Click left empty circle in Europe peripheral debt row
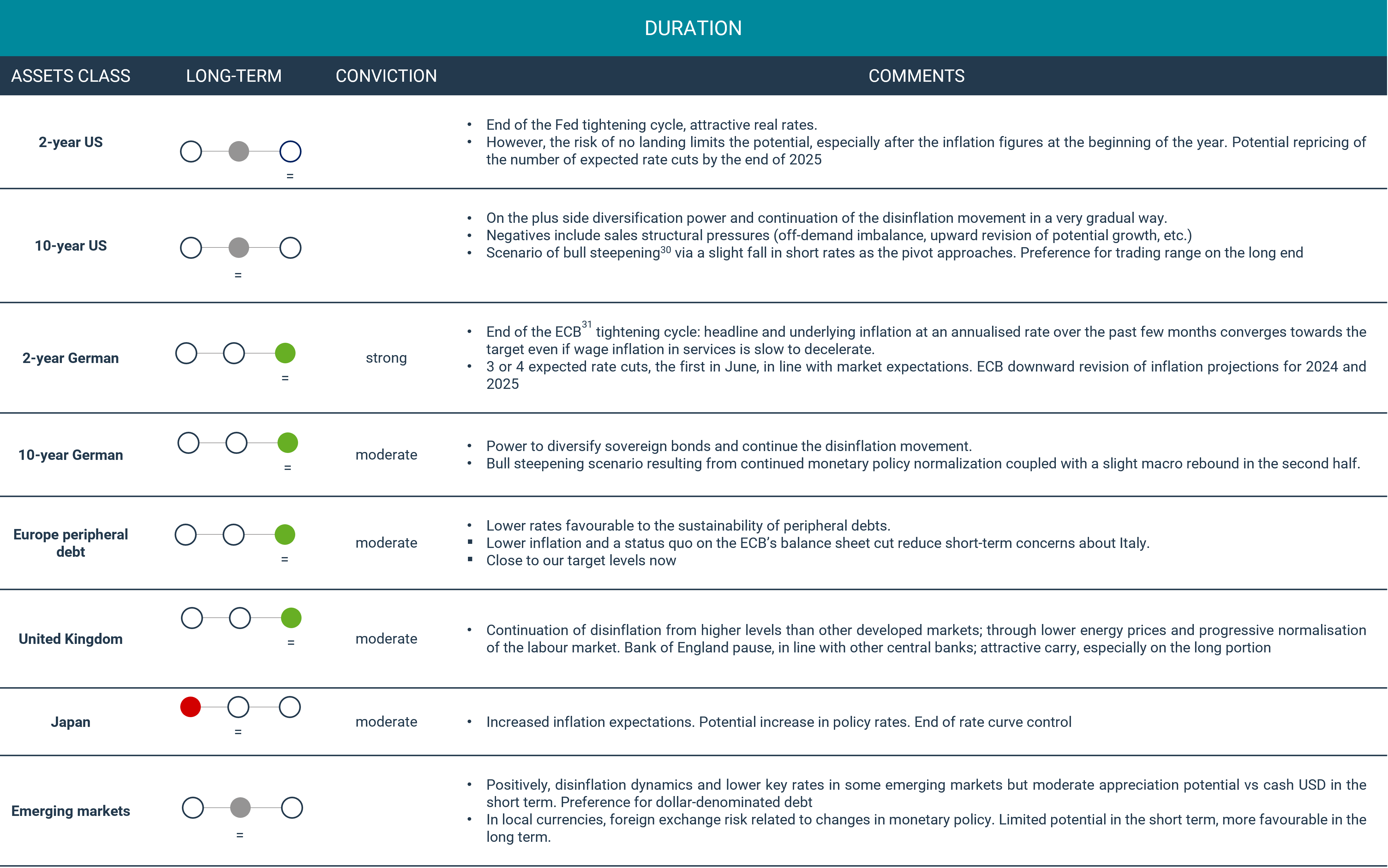1388x868 pixels. coord(185,534)
